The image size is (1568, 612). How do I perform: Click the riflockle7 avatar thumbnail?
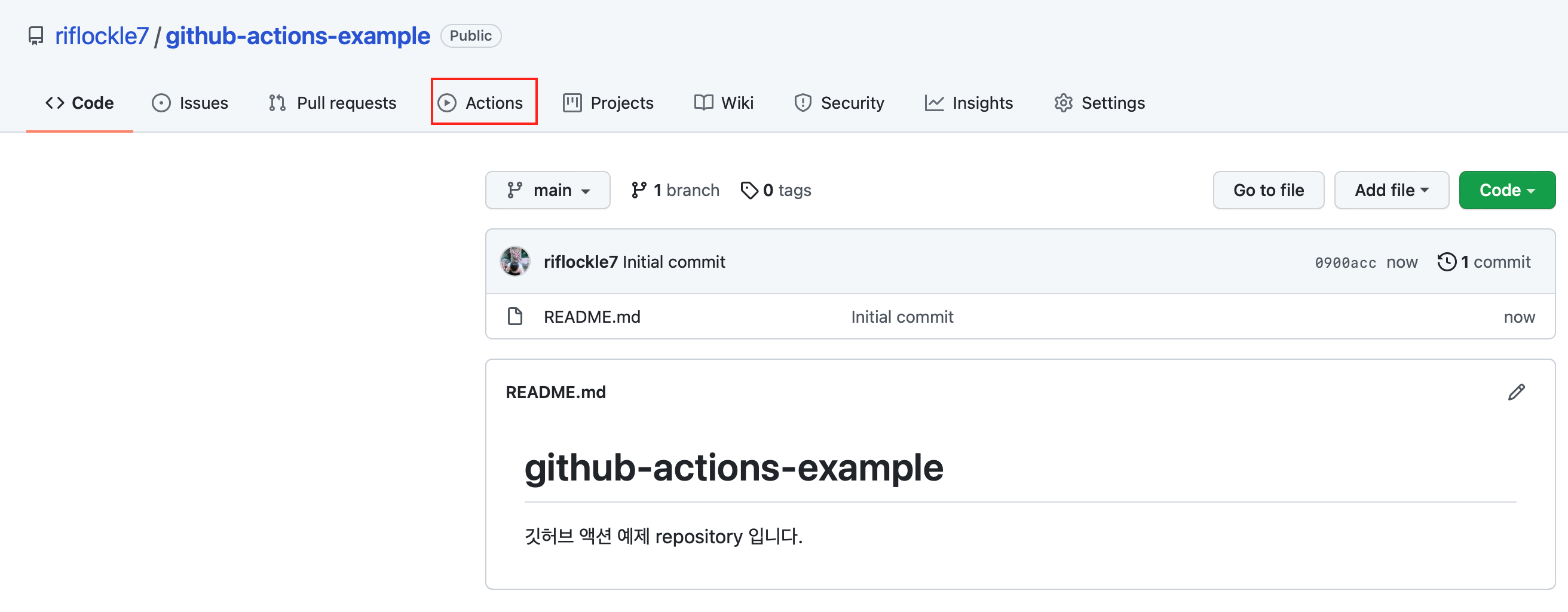coord(515,261)
